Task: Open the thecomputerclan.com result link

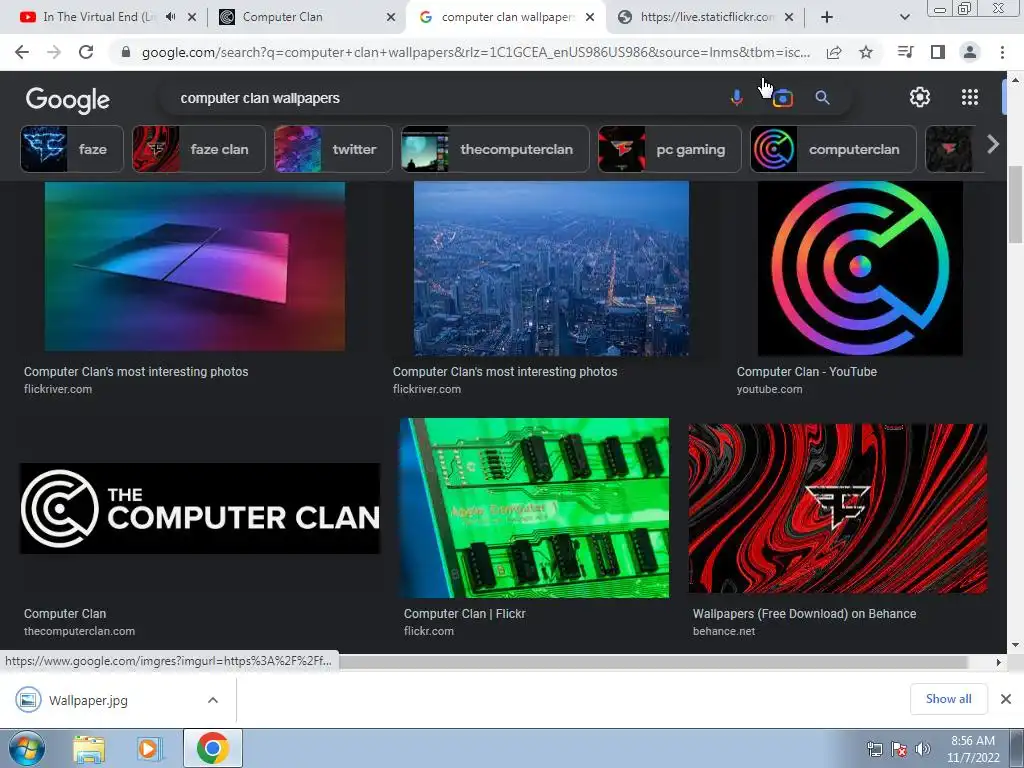Action: (x=80, y=632)
